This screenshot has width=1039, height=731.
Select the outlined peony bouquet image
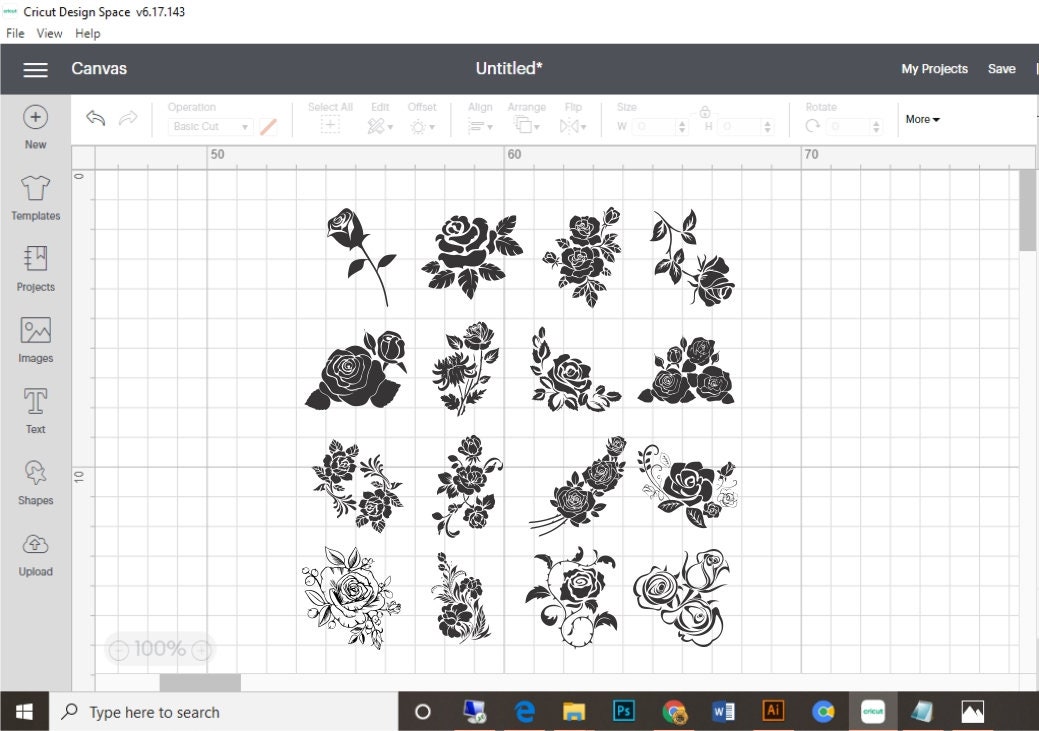pos(351,598)
